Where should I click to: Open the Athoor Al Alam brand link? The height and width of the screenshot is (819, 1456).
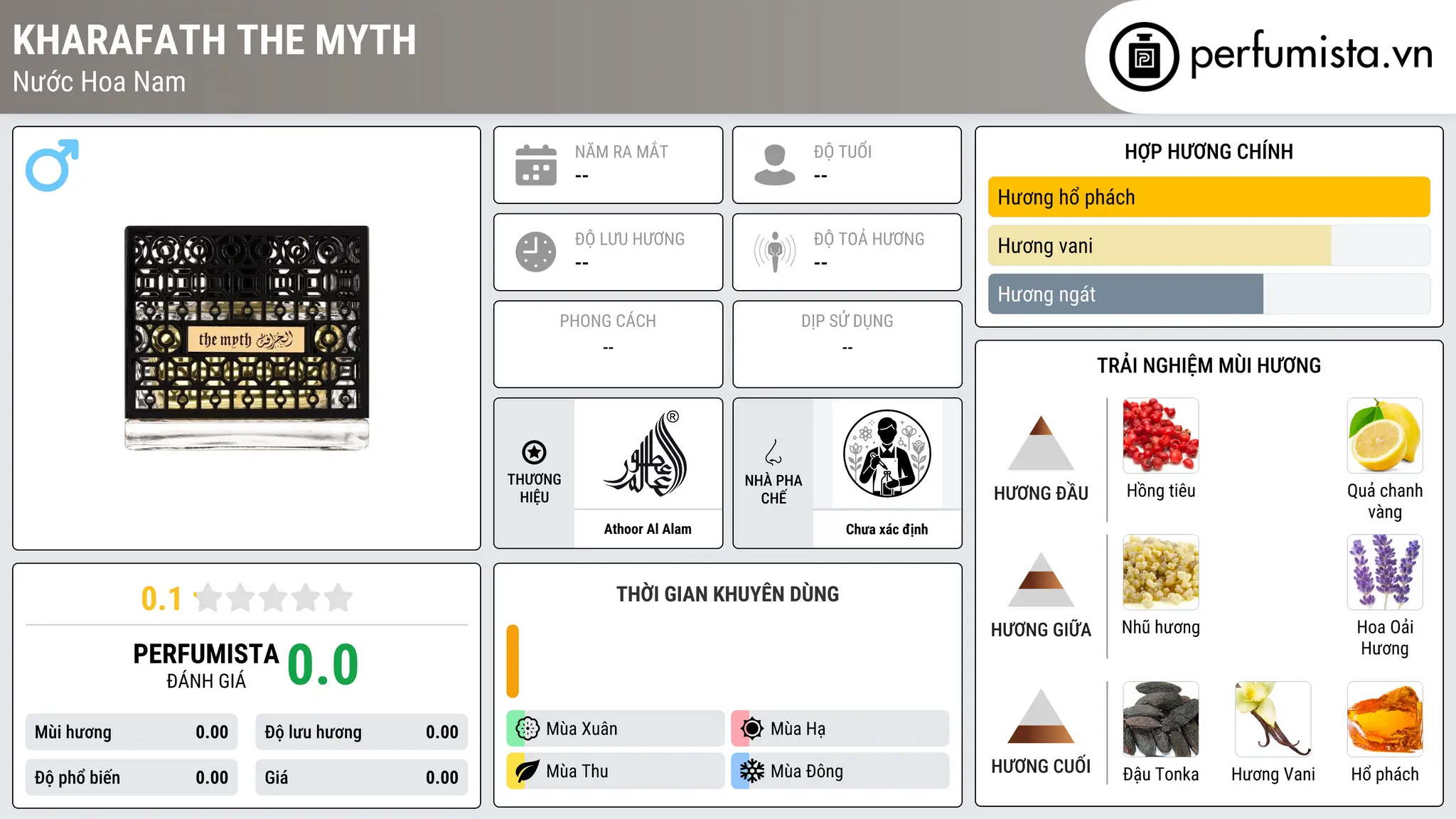(648, 529)
